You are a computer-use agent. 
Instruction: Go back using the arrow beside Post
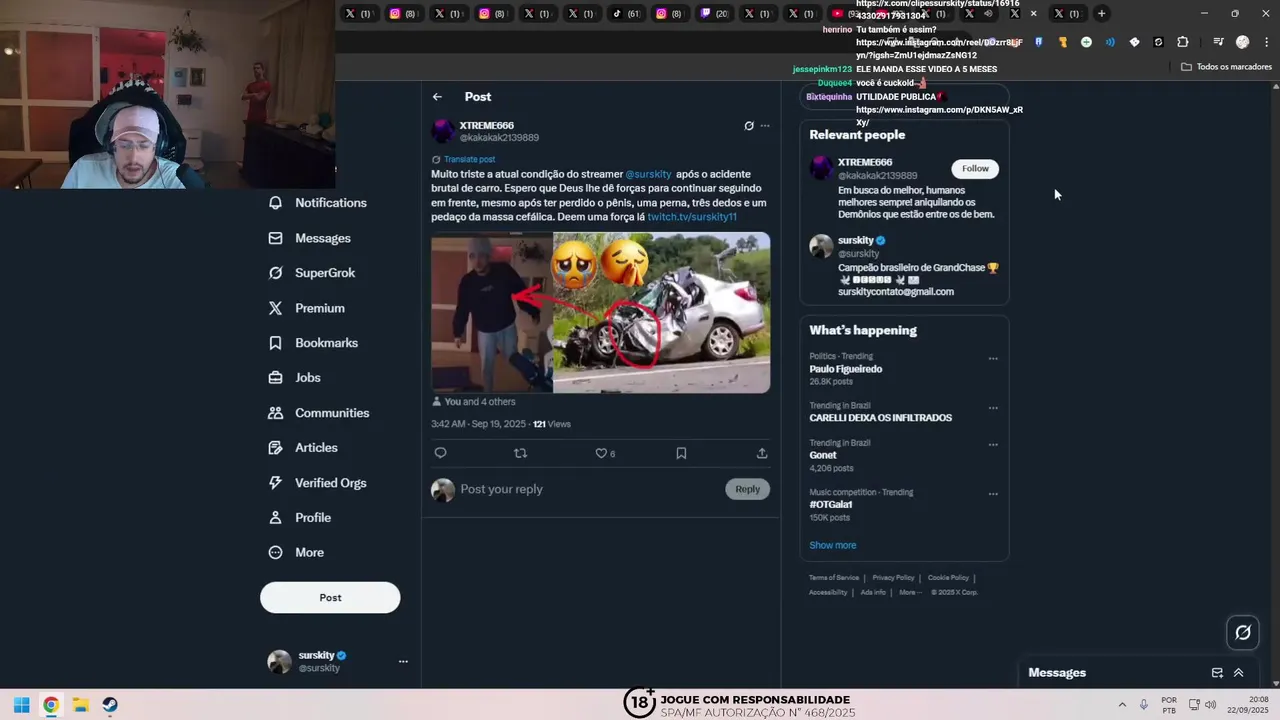coord(437,97)
